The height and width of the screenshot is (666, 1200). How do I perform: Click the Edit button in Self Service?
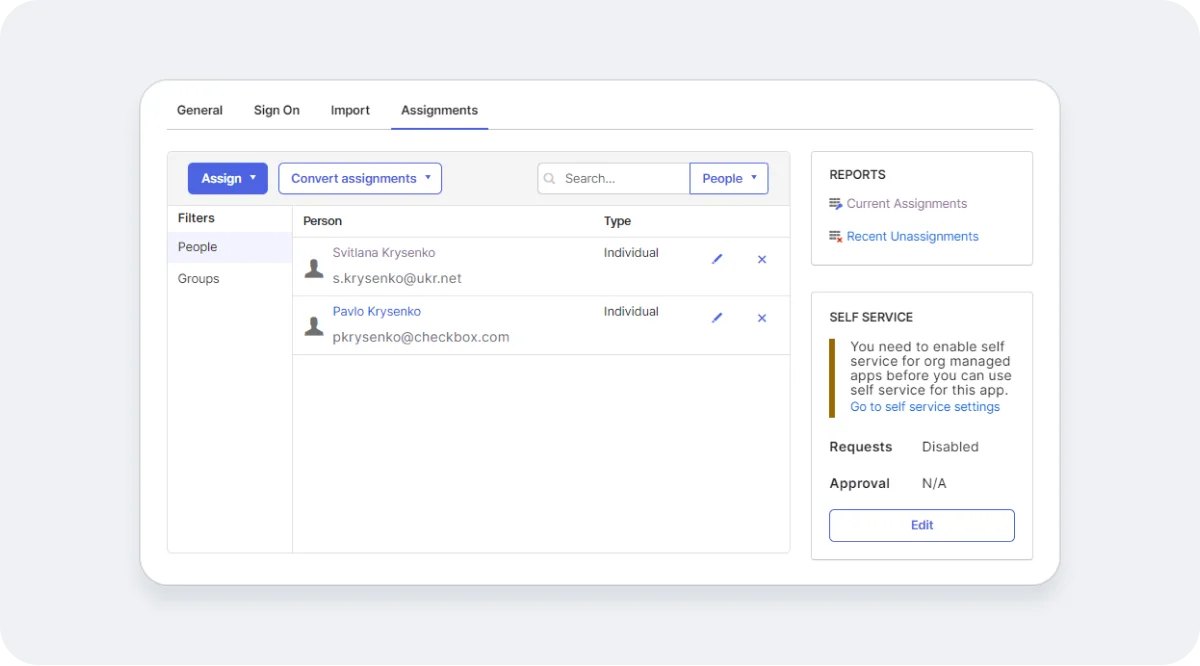tap(921, 525)
